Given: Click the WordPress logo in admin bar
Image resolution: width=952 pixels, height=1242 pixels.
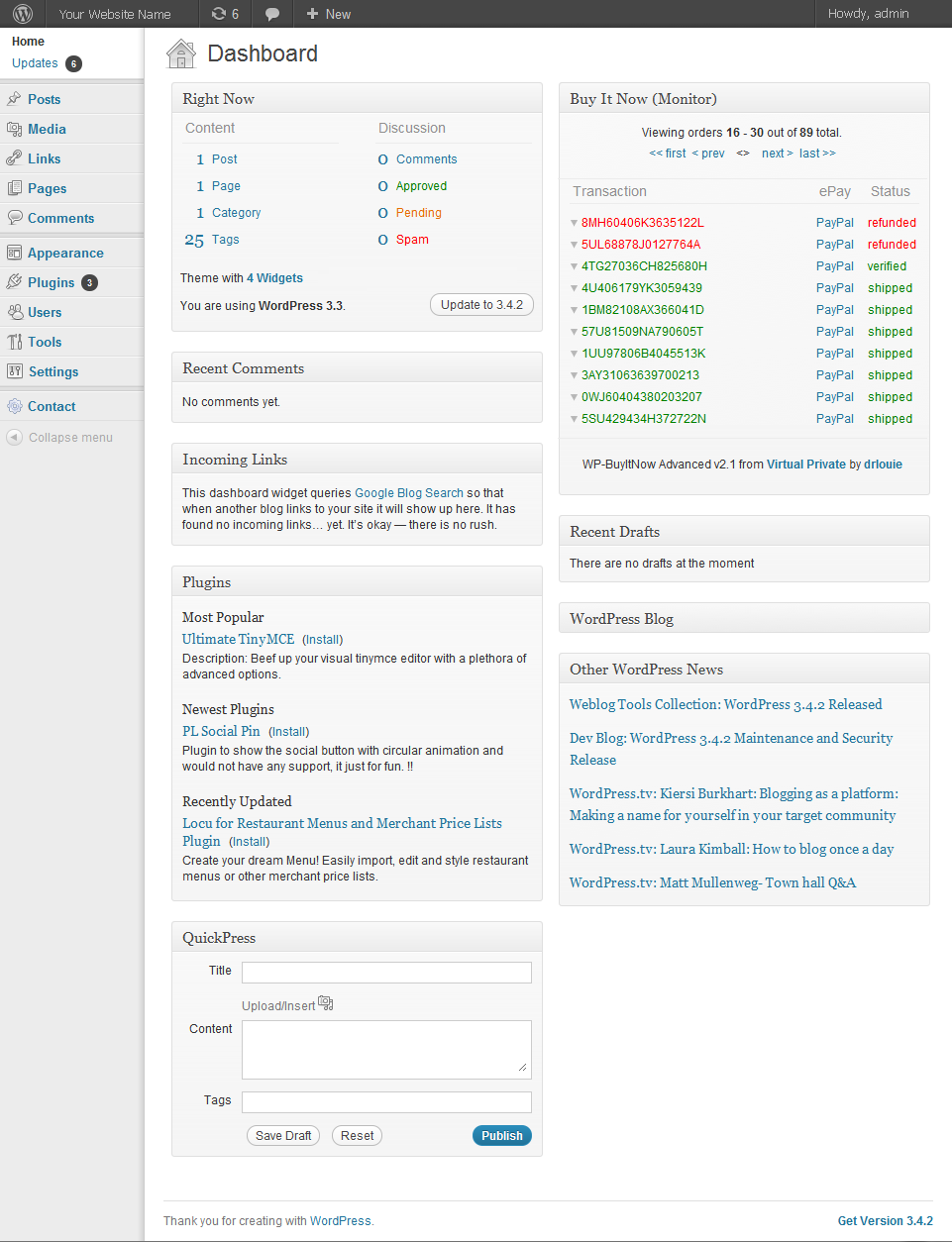Looking at the screenshot, I should pos(23,14).
